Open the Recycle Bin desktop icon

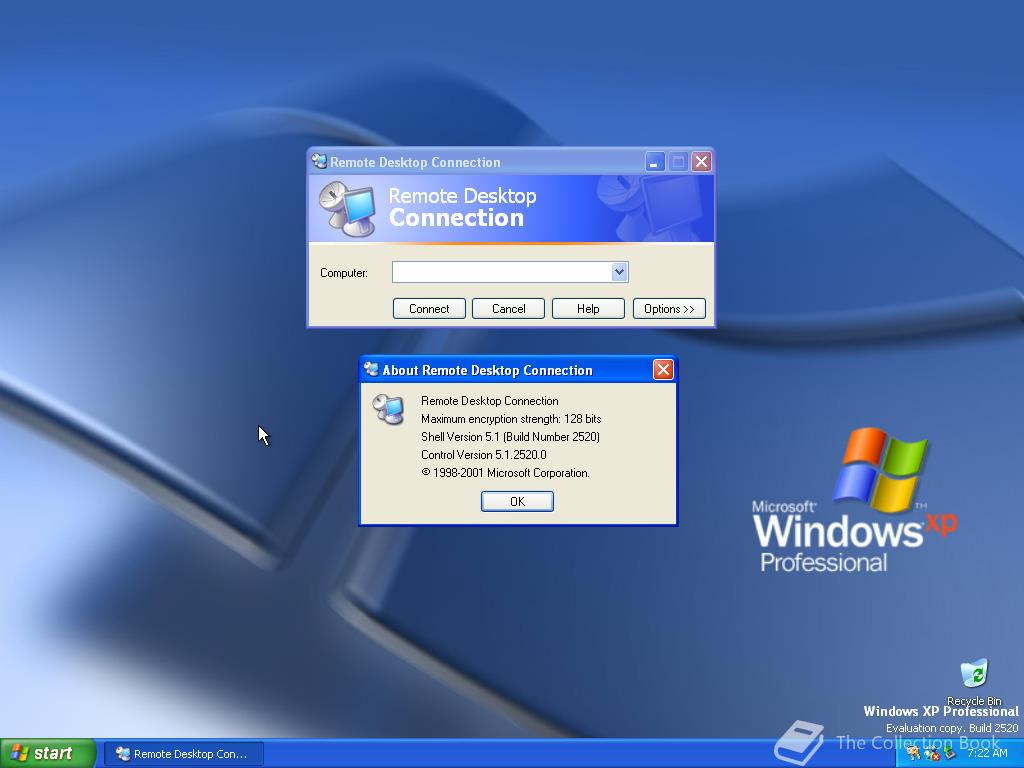point(974,682)
